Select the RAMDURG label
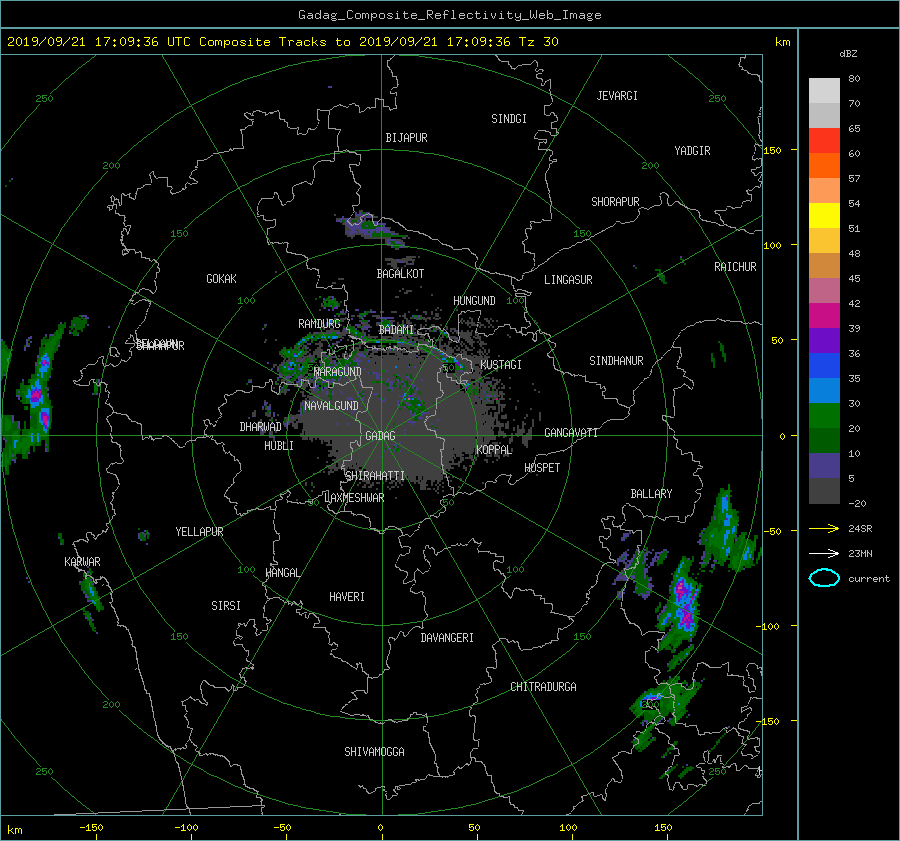This screenshot has height=841, width=900. [x=319, y=324]
